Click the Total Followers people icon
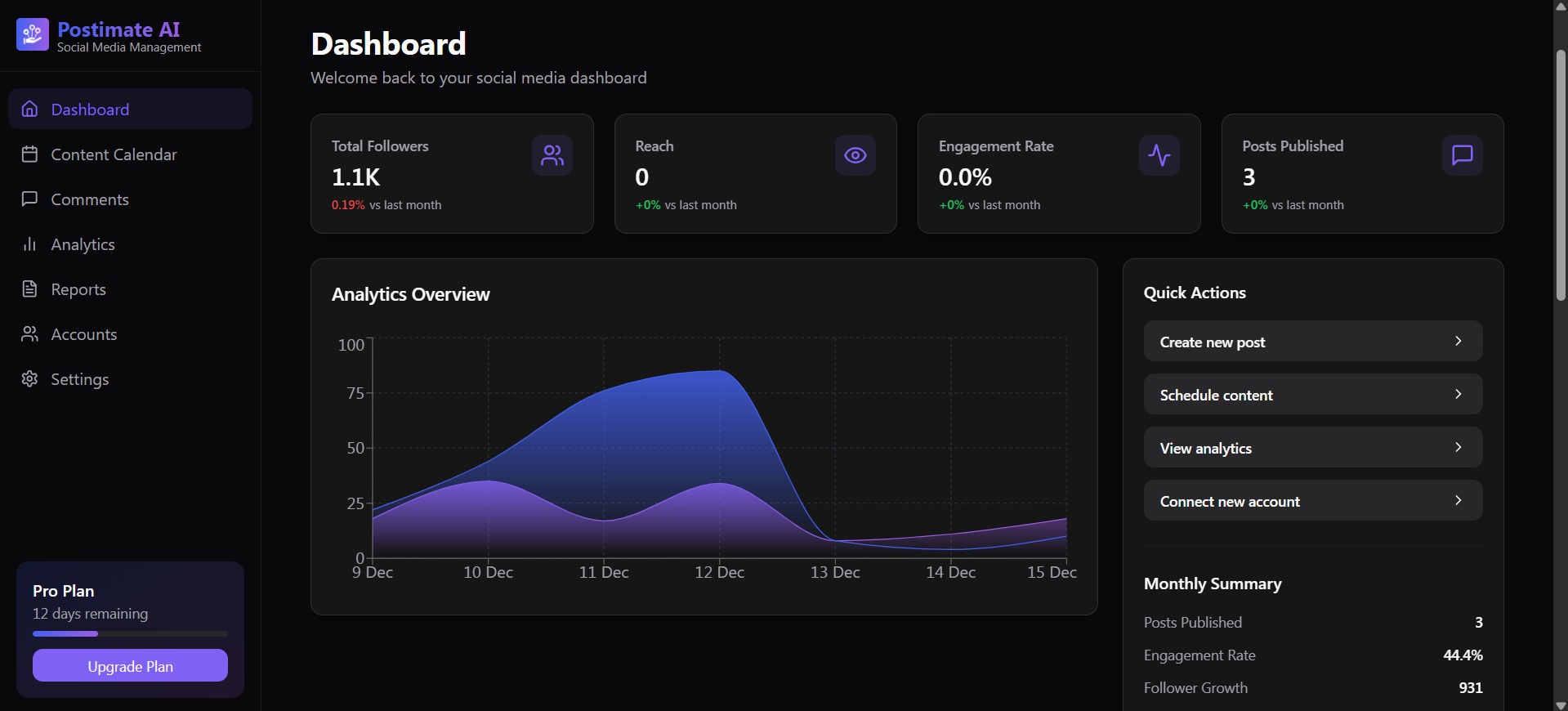Image resolution: width=1568 pixels, height=711 pixels. pyautogui.click(x=552, y=155)
